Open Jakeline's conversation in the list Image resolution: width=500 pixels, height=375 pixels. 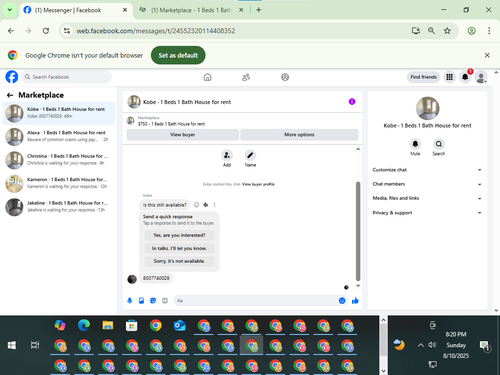[x=59, y=207]
